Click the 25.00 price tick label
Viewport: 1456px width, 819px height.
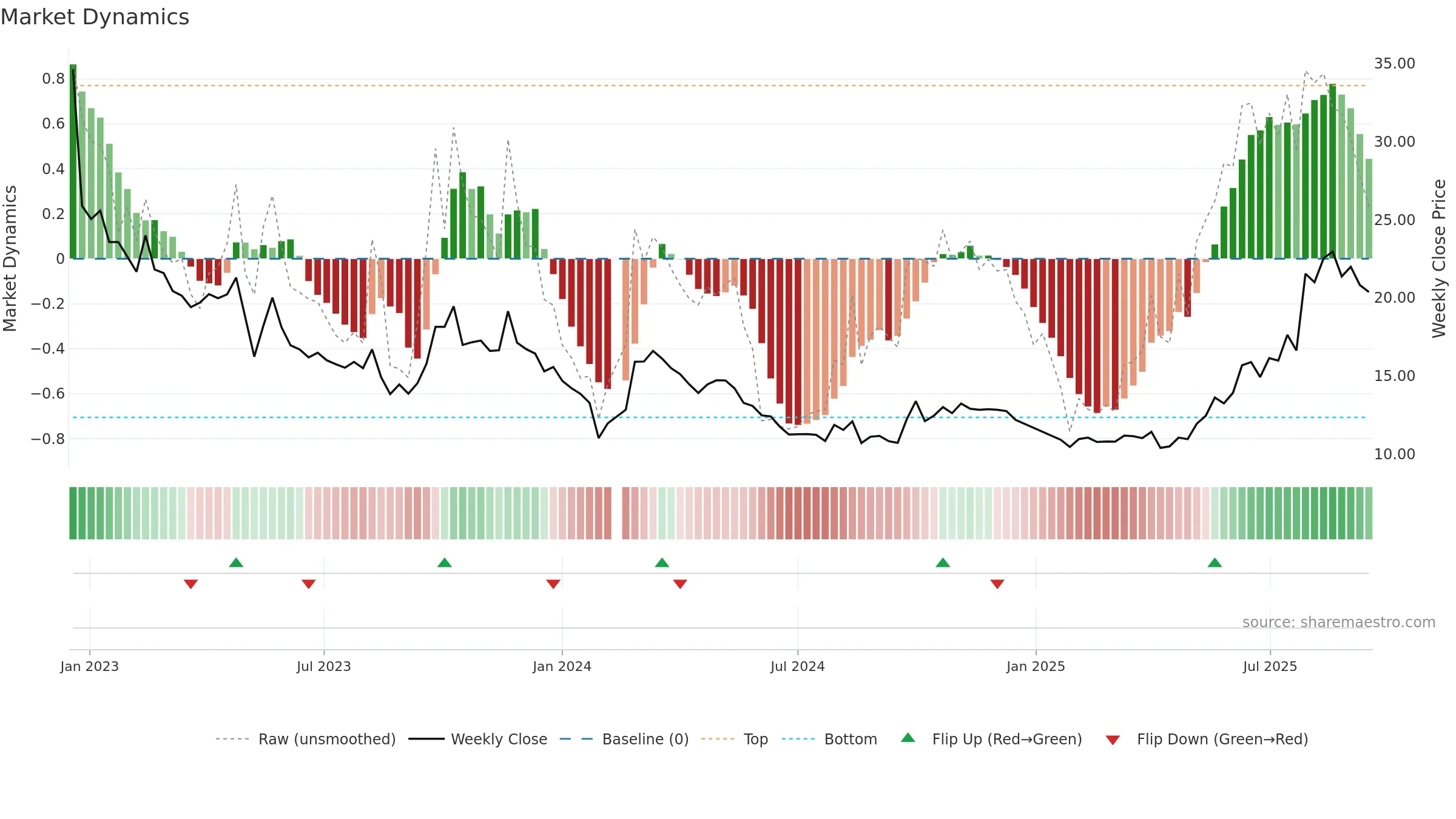pyautogui.click(x=1395, y=220)
